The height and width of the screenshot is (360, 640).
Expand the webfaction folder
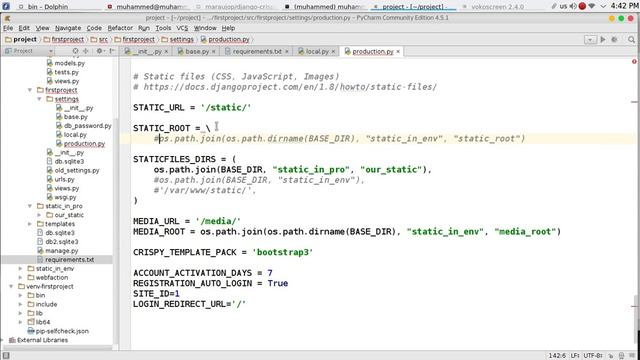click(20, 278)
